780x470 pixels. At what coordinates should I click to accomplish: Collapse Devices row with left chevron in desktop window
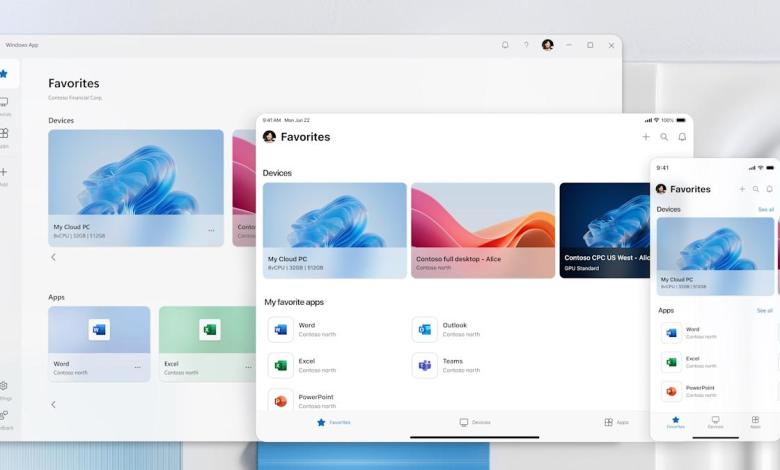pos(54,257)
